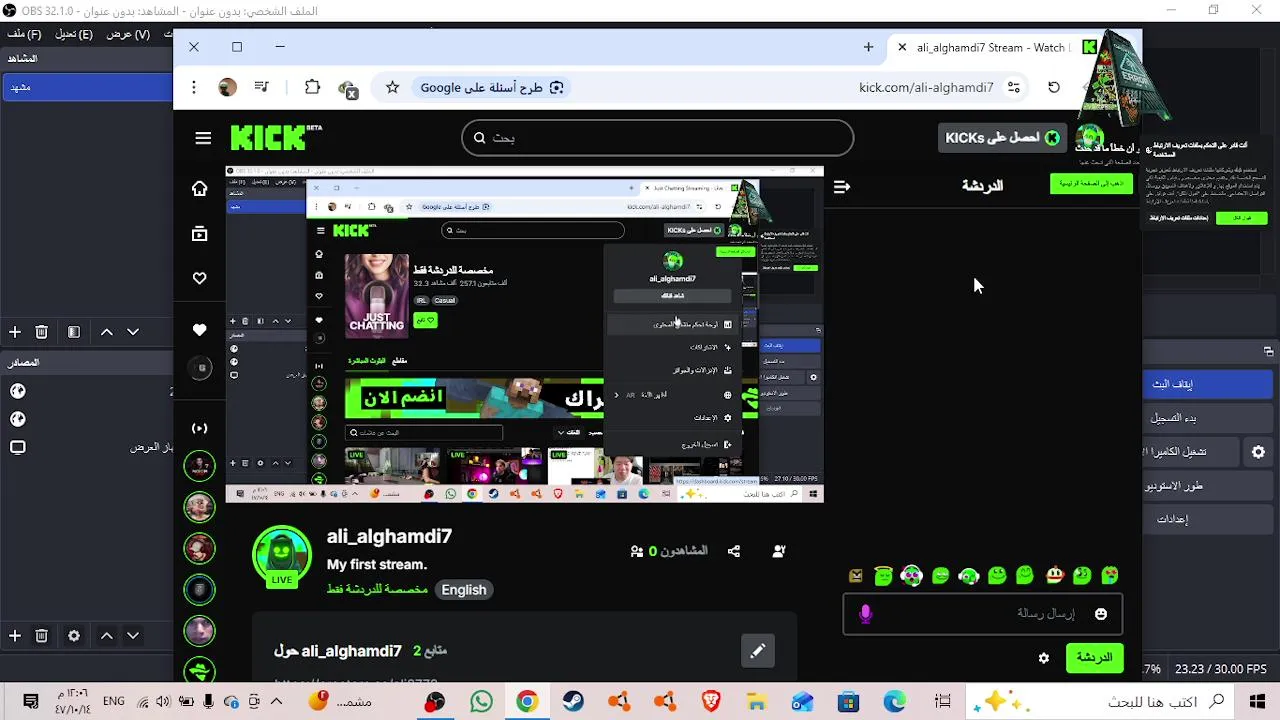
Task: Move the selected scene up
Action: [x=107, y=332]
